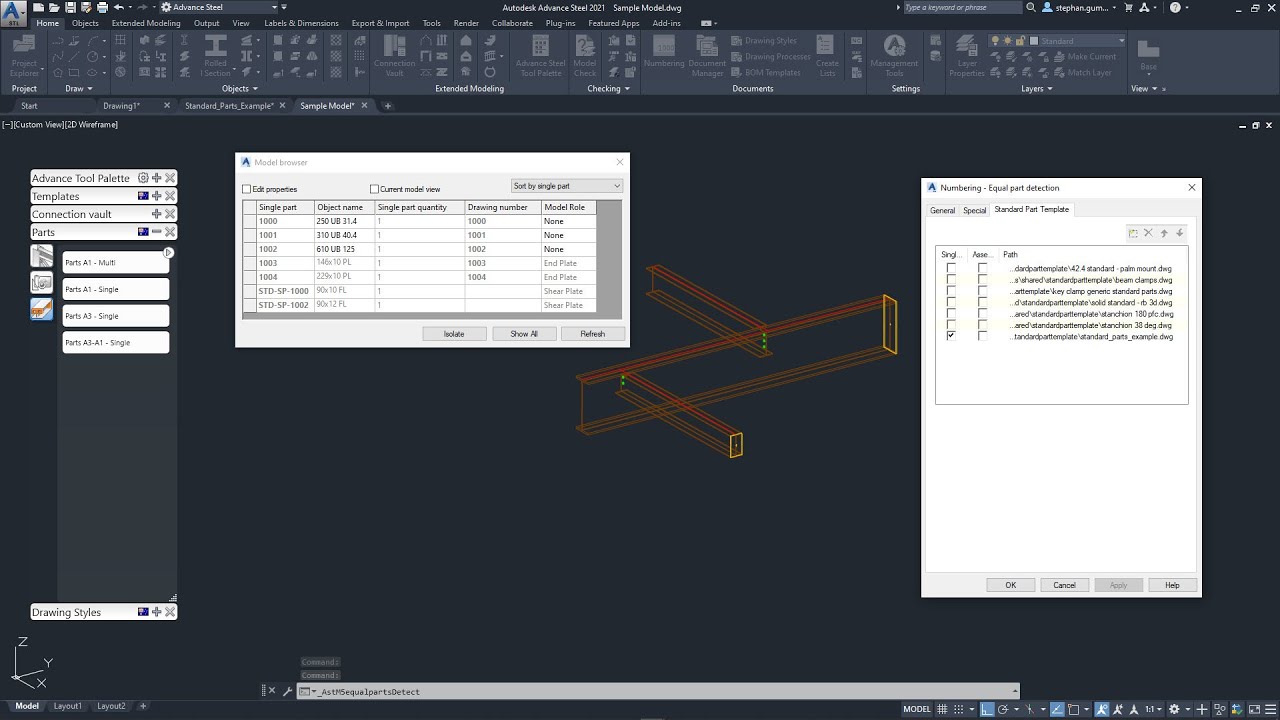1280x720 pixels.
Task: Click Help button in Numbering dialog
Action: 1172,585
